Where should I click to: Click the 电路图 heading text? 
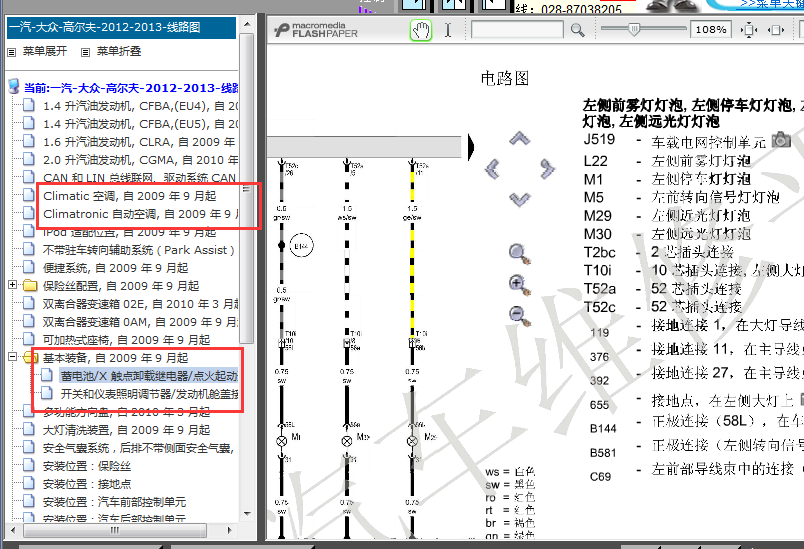pyautogui.click(x=505, y=78)
